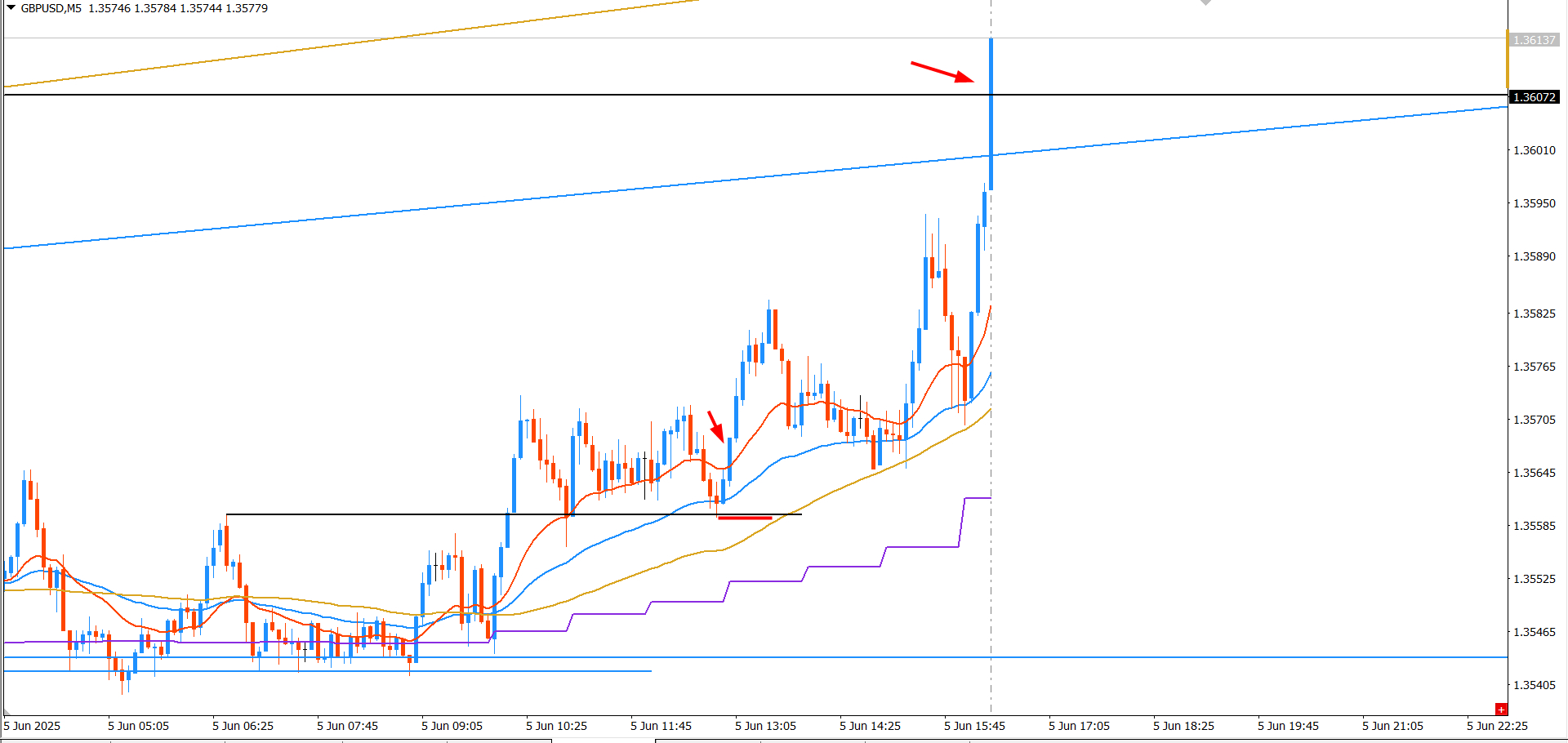Click the orange vertical bar on price scale
The width and height of the screenshot is (1568, 743).
click(1508, 59)
